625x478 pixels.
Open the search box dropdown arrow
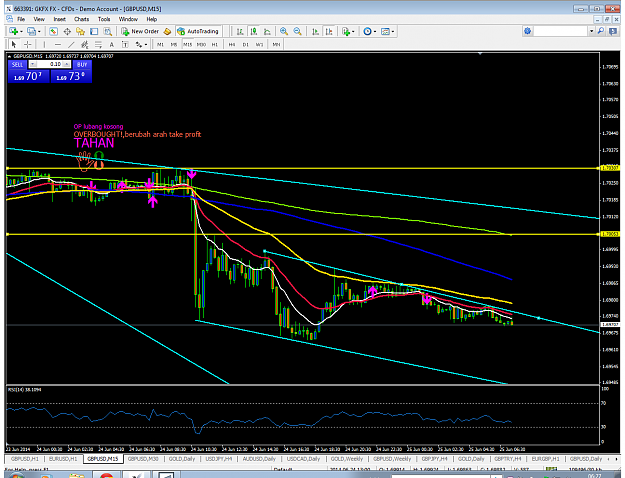pyautogui.click(x=592, y=31)
